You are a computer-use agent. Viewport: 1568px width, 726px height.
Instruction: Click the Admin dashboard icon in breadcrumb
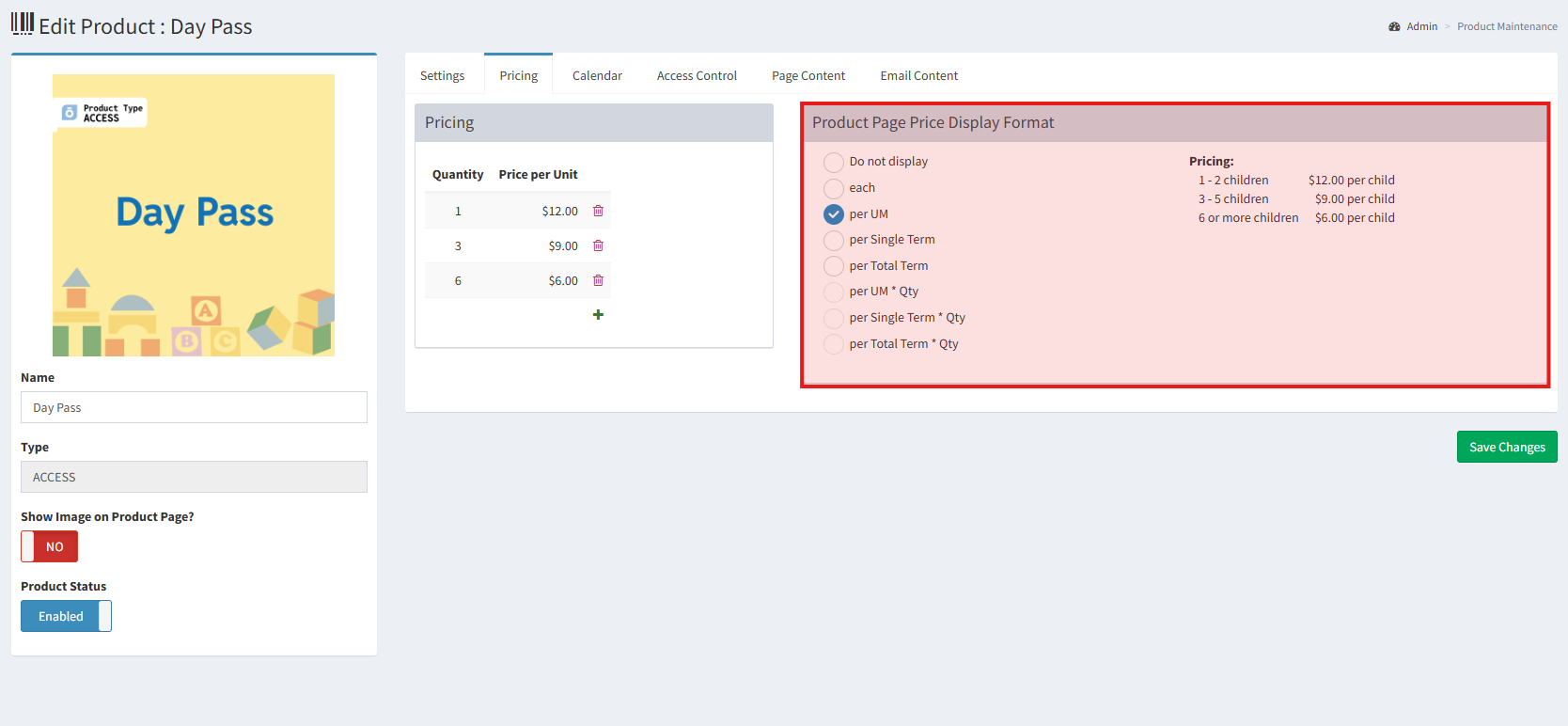[1394, 26]
